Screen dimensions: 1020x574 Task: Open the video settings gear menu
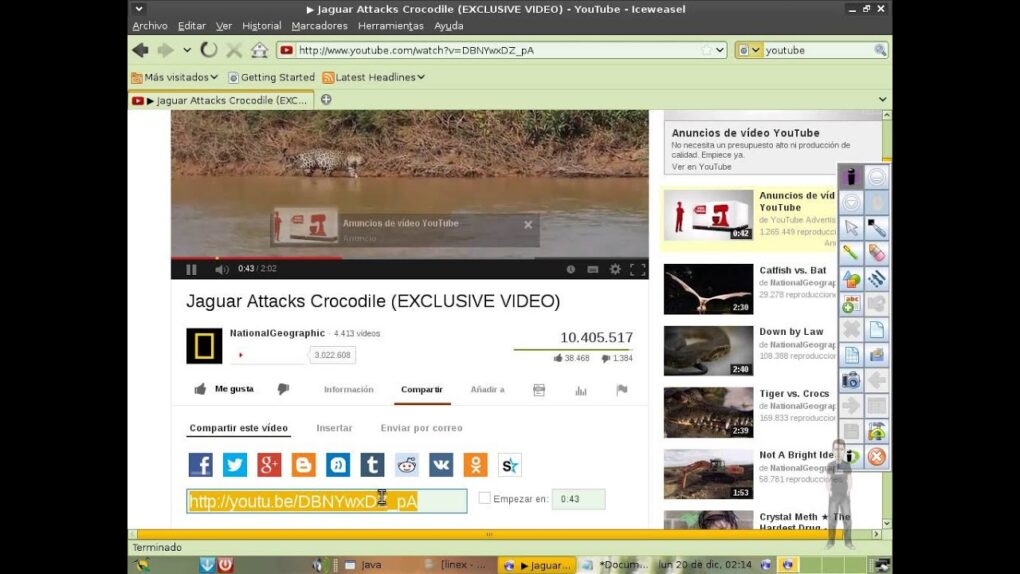[x=615, y=269]
